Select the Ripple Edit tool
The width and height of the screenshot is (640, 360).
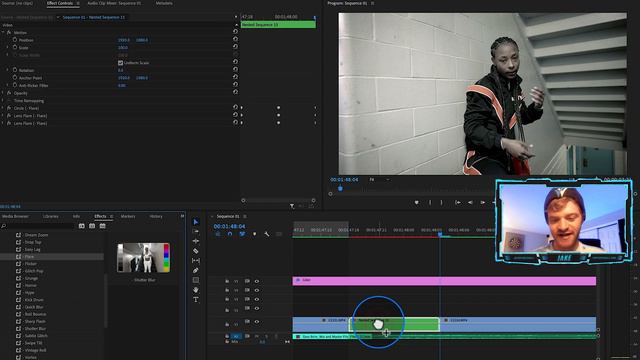tap(196, 241)
